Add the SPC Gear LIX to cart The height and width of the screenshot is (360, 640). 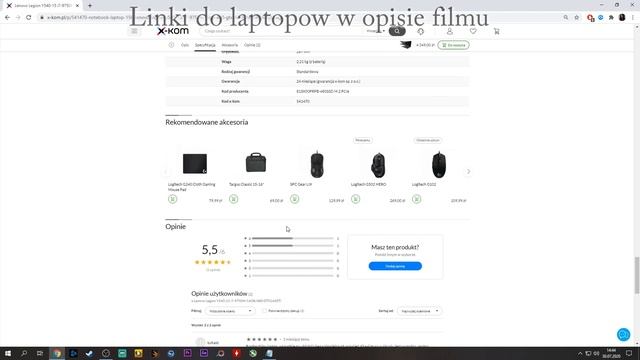point(295,199)
